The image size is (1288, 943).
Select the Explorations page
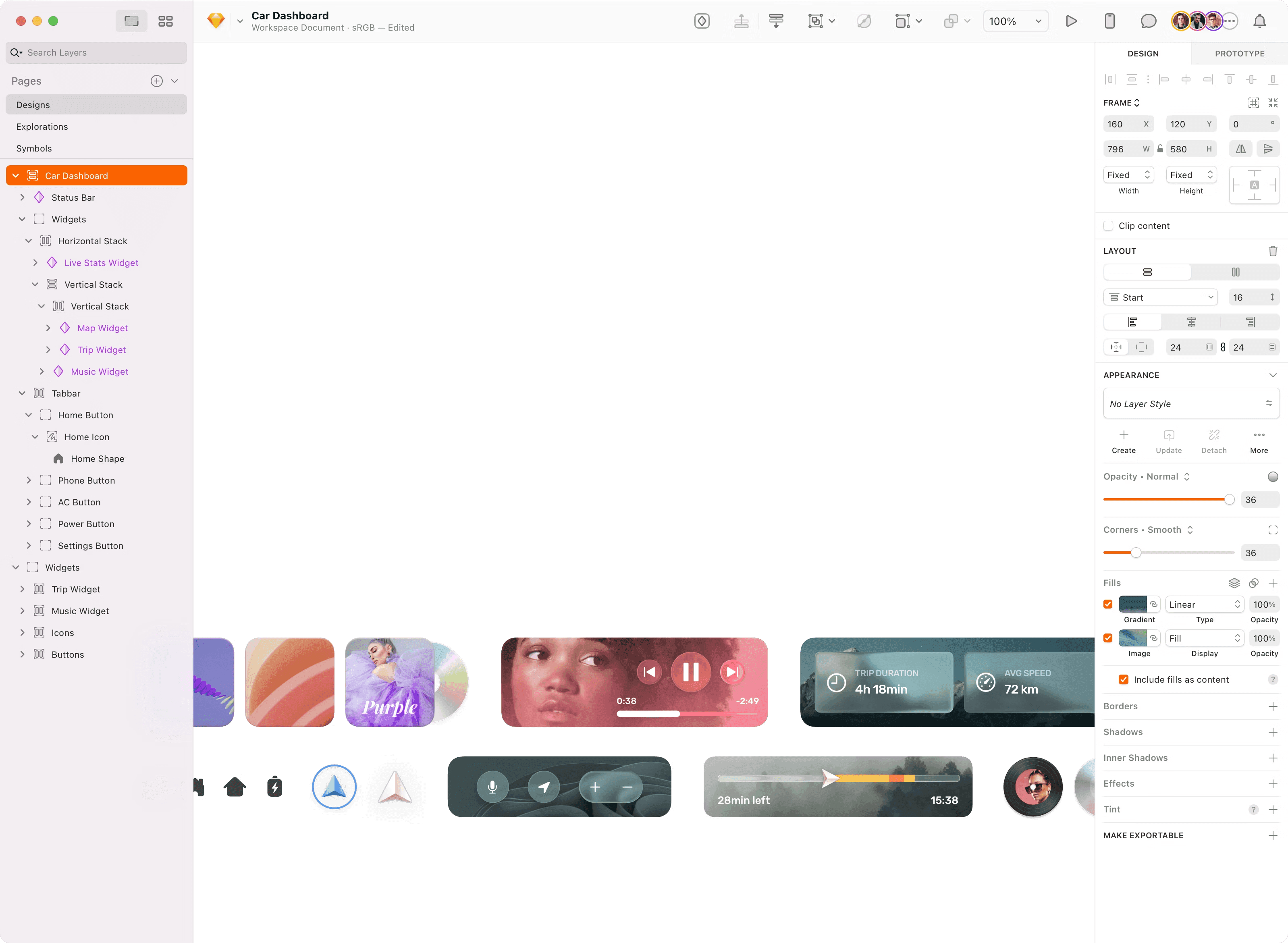click(96, 127)
